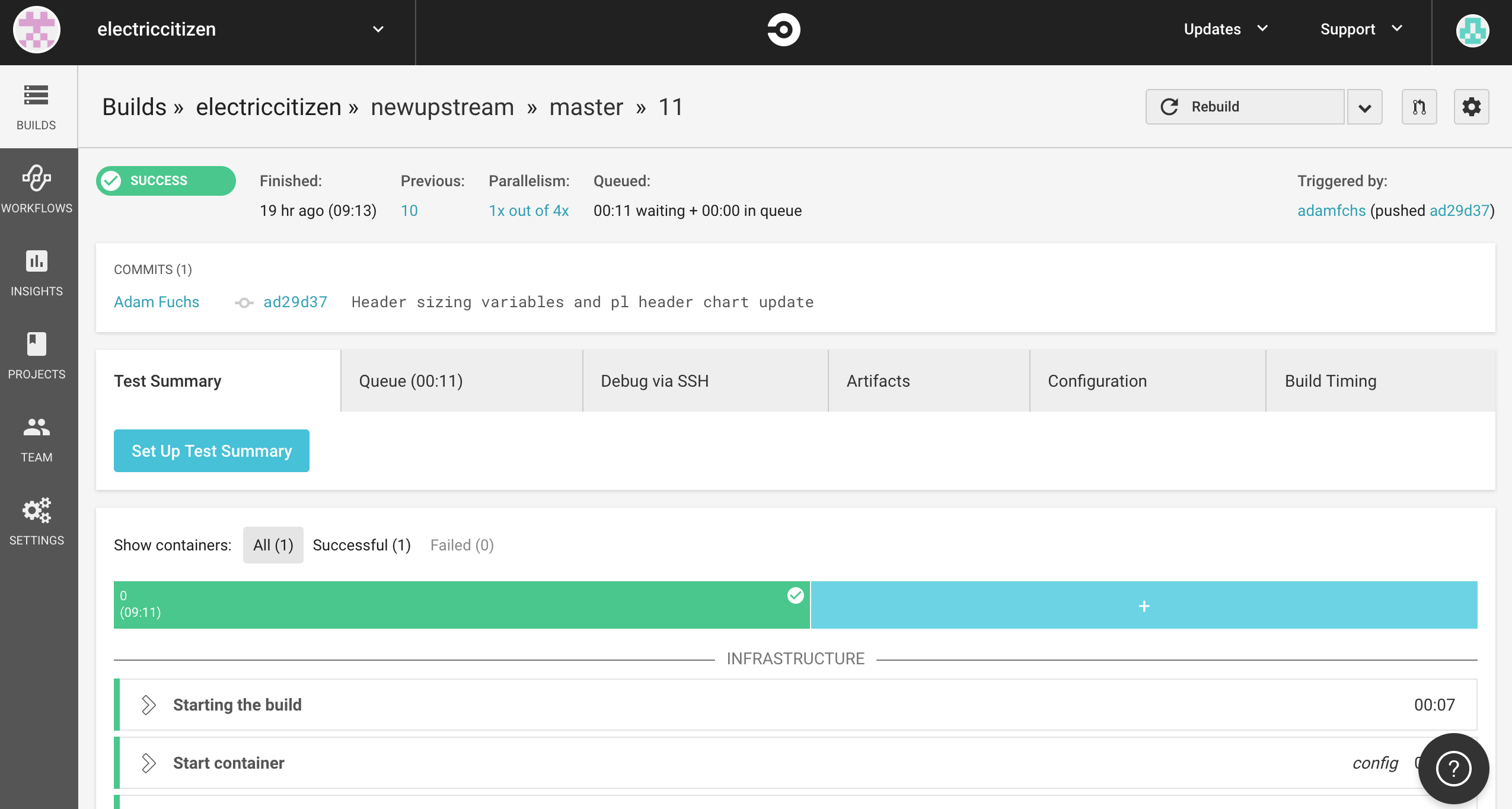
Task: Click the finished time 19 hr ago
Action: tap(318, 211)
